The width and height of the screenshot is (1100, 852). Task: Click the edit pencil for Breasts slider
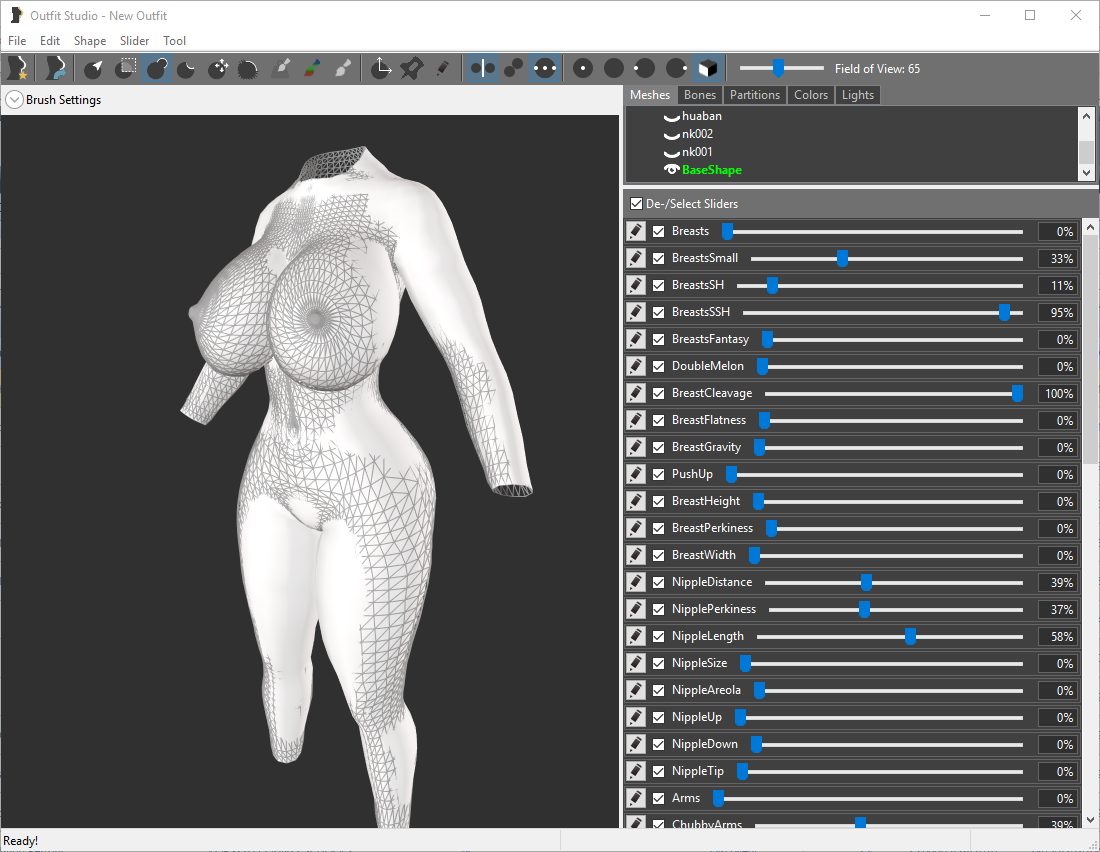pyautogui.click(x=636, y=231)
